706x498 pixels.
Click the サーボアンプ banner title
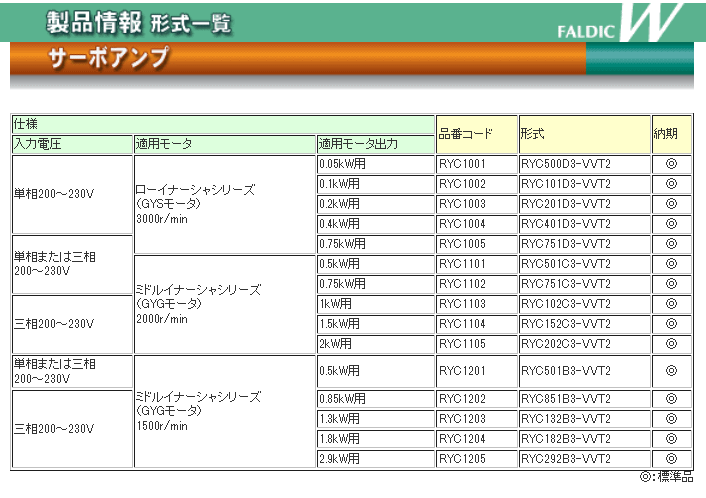[109, 58]
